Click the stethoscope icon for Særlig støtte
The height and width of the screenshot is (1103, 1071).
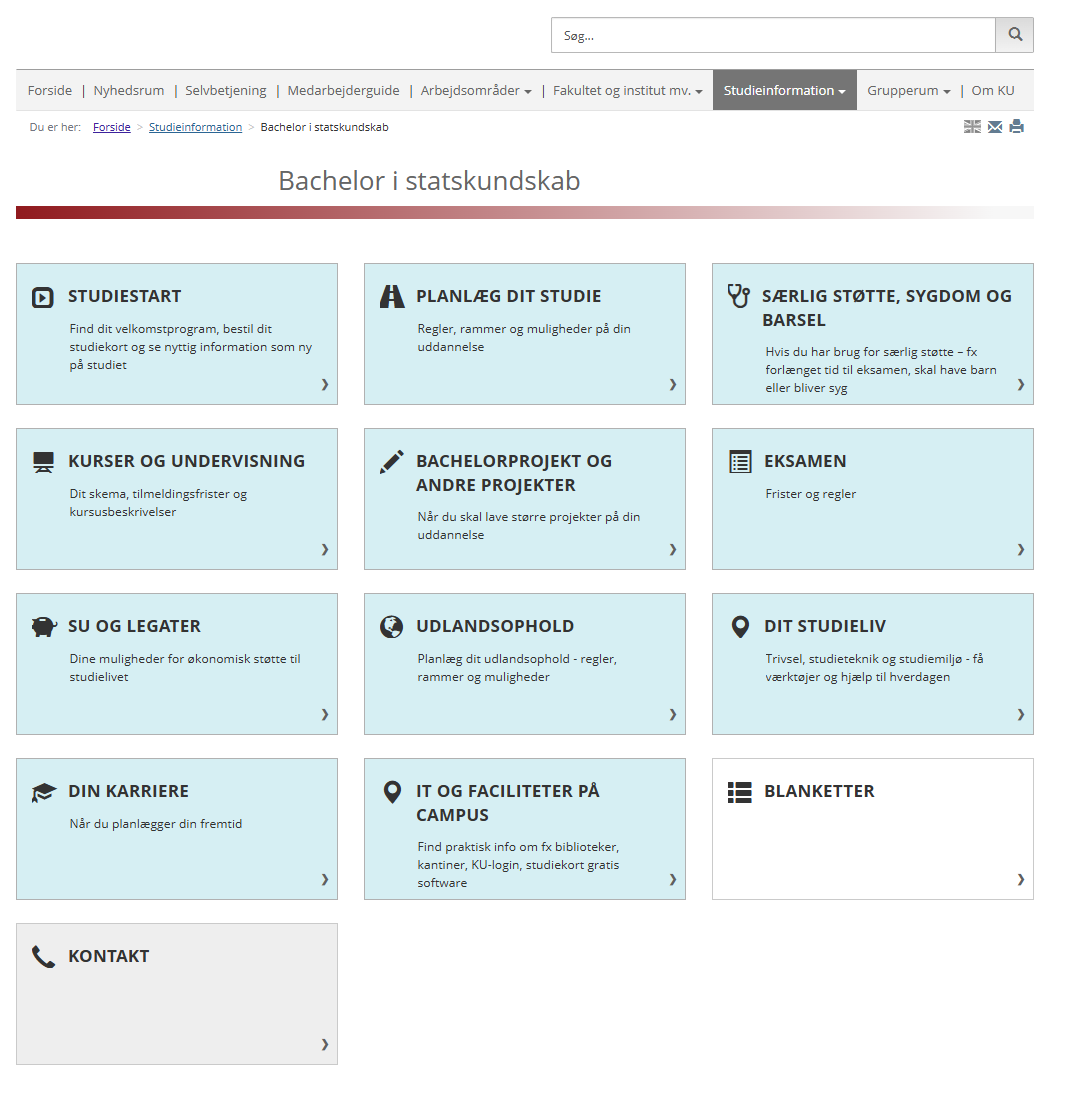tap(738, 295)
